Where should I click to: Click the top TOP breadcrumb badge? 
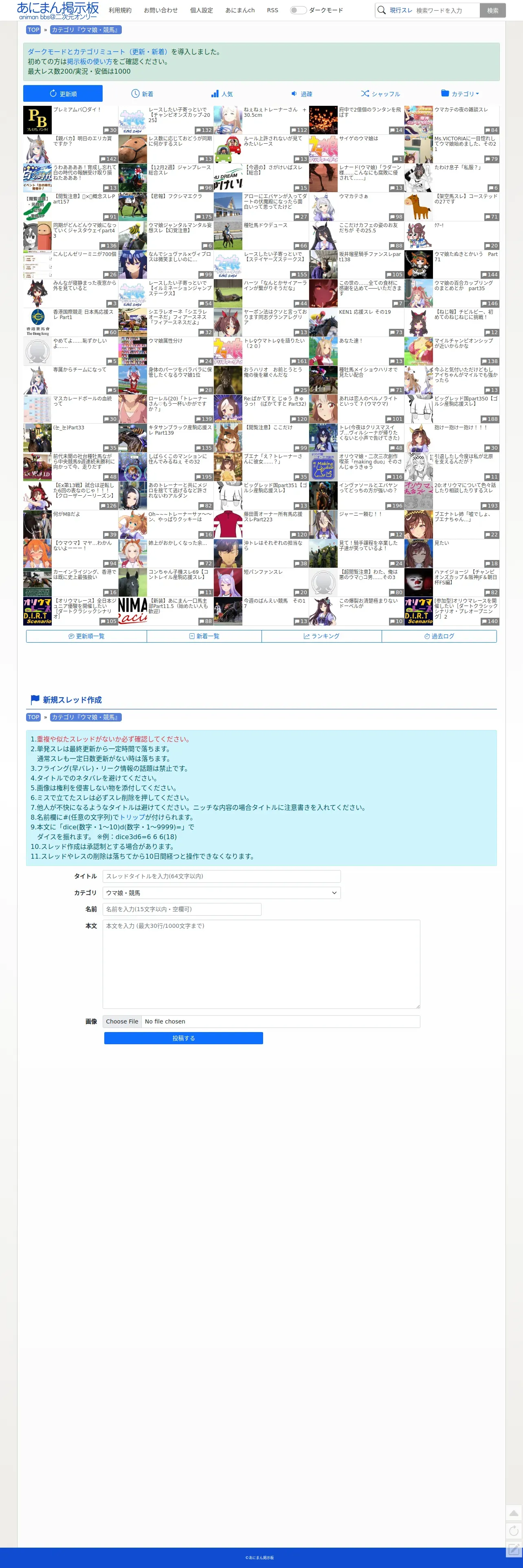coord(33,30)
